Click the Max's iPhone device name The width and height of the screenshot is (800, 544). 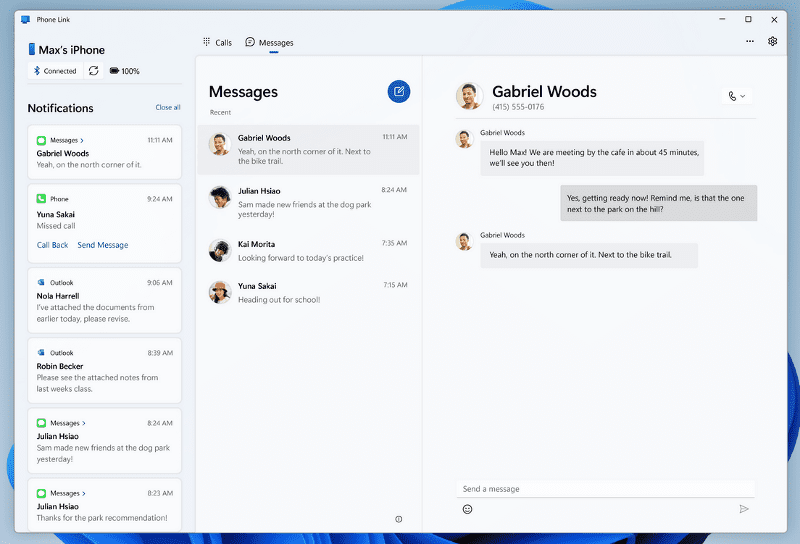71,50
